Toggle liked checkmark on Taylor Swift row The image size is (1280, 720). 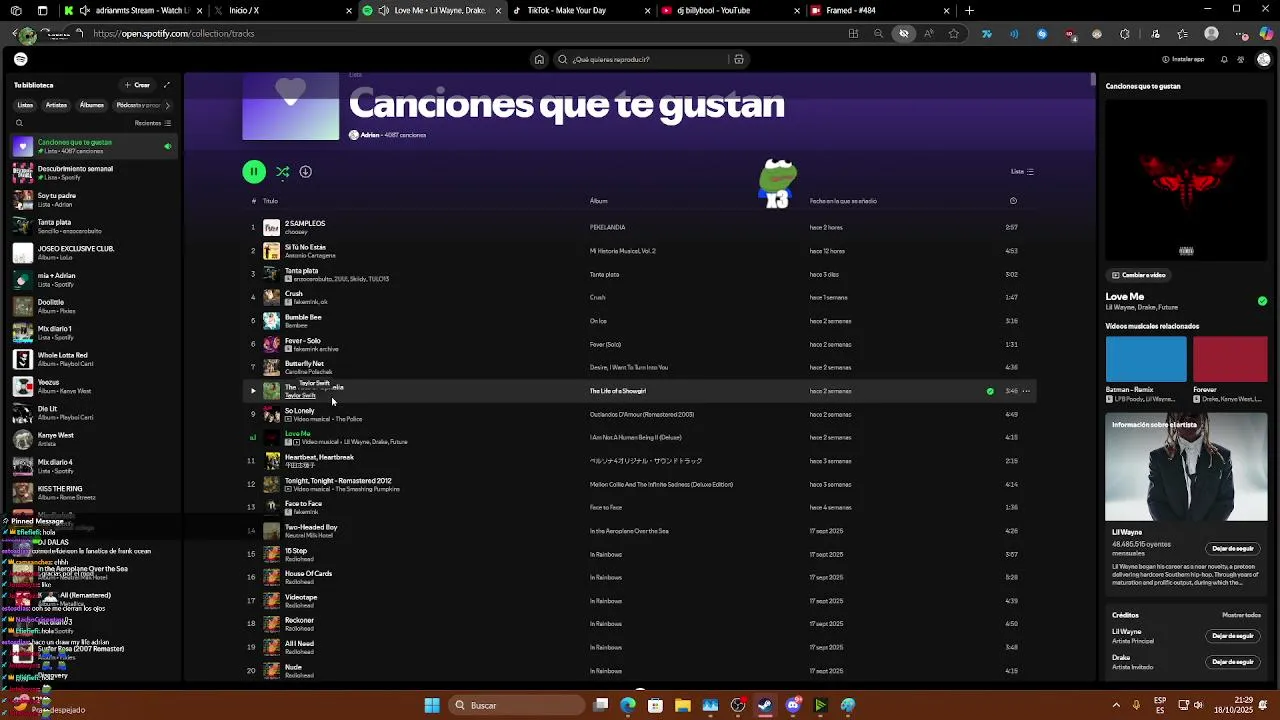[990, 391]
